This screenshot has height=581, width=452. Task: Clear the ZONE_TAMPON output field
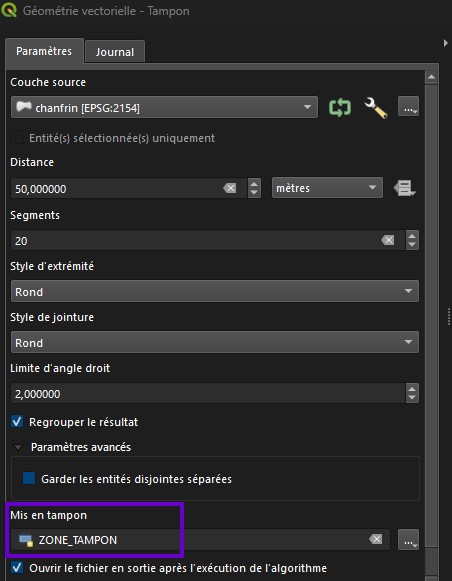coord(376,539)
